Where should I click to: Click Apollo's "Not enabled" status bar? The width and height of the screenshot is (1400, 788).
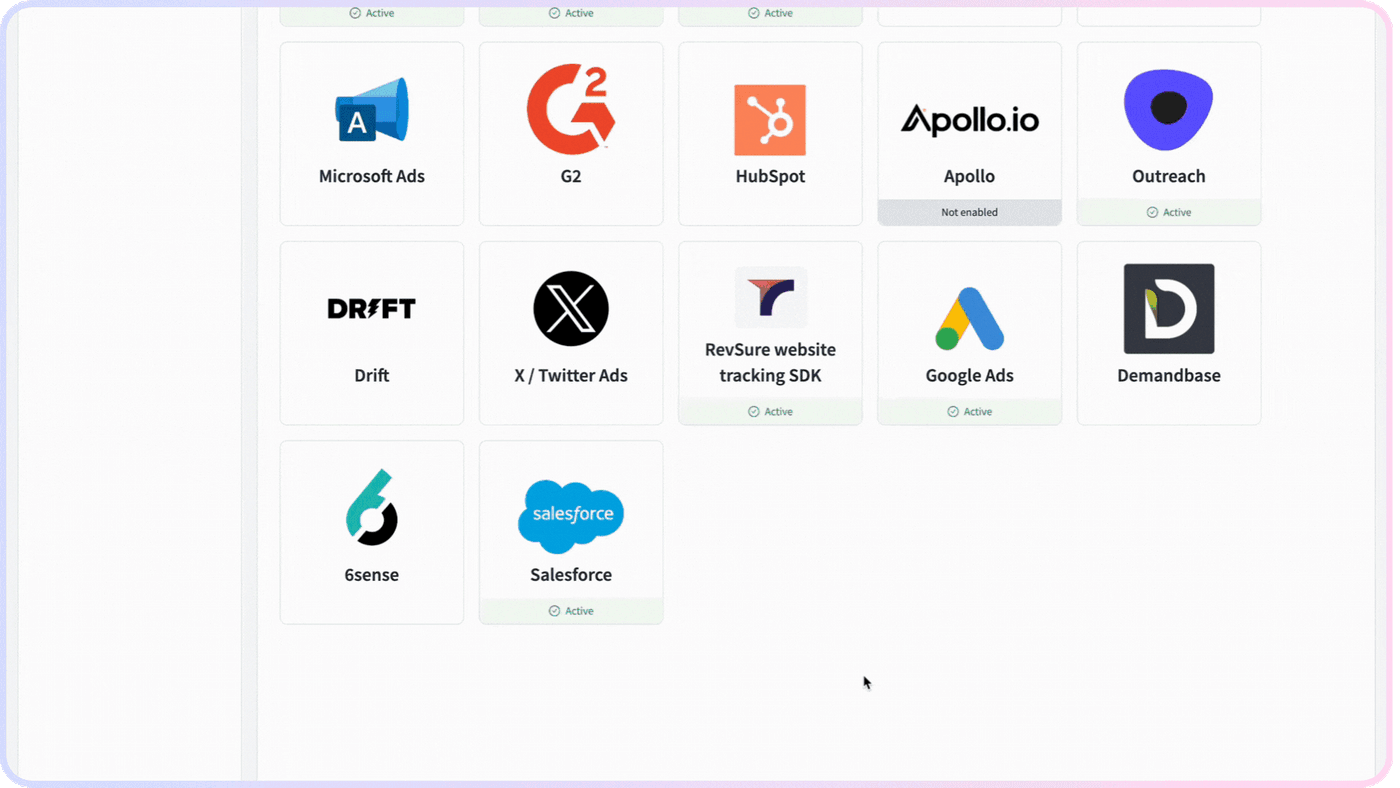[970, 212]
